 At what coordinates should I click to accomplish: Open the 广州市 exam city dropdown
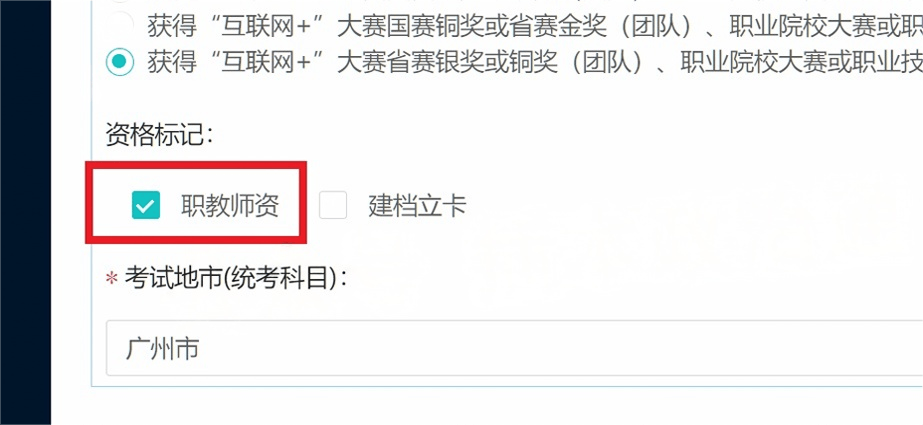[x=514, y=348]
